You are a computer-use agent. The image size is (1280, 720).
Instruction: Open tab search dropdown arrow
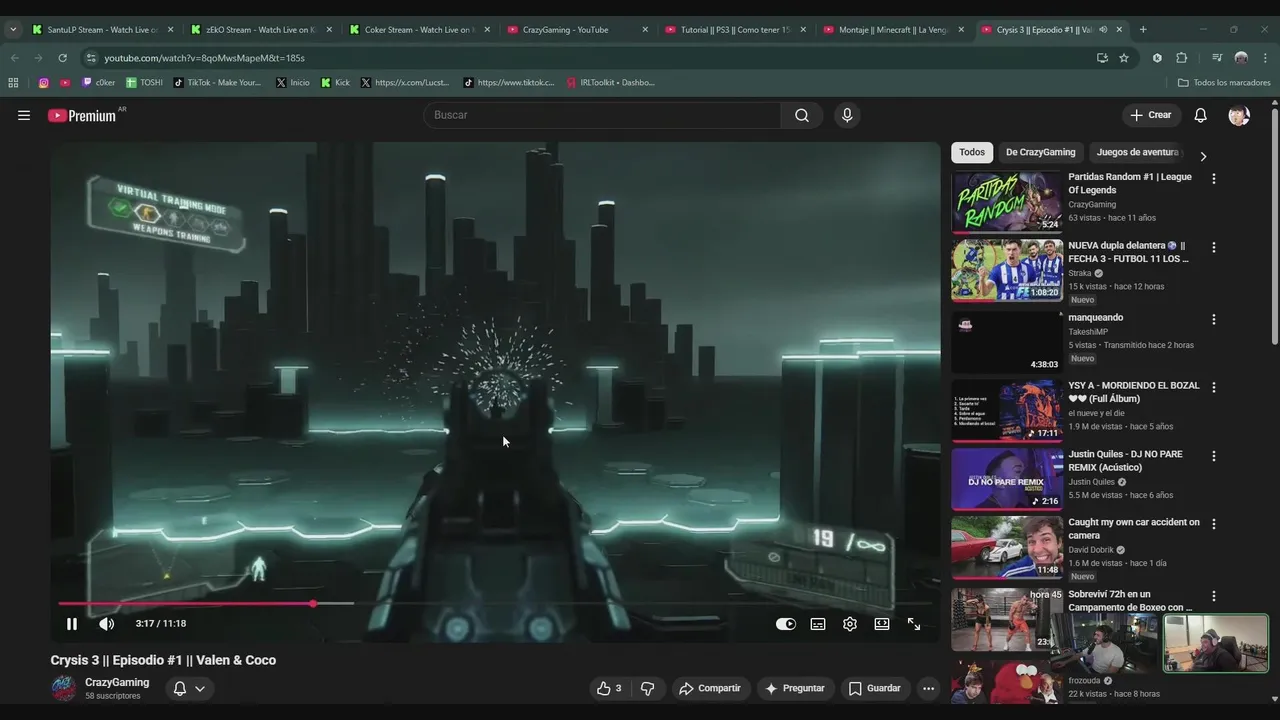[13, 30]
